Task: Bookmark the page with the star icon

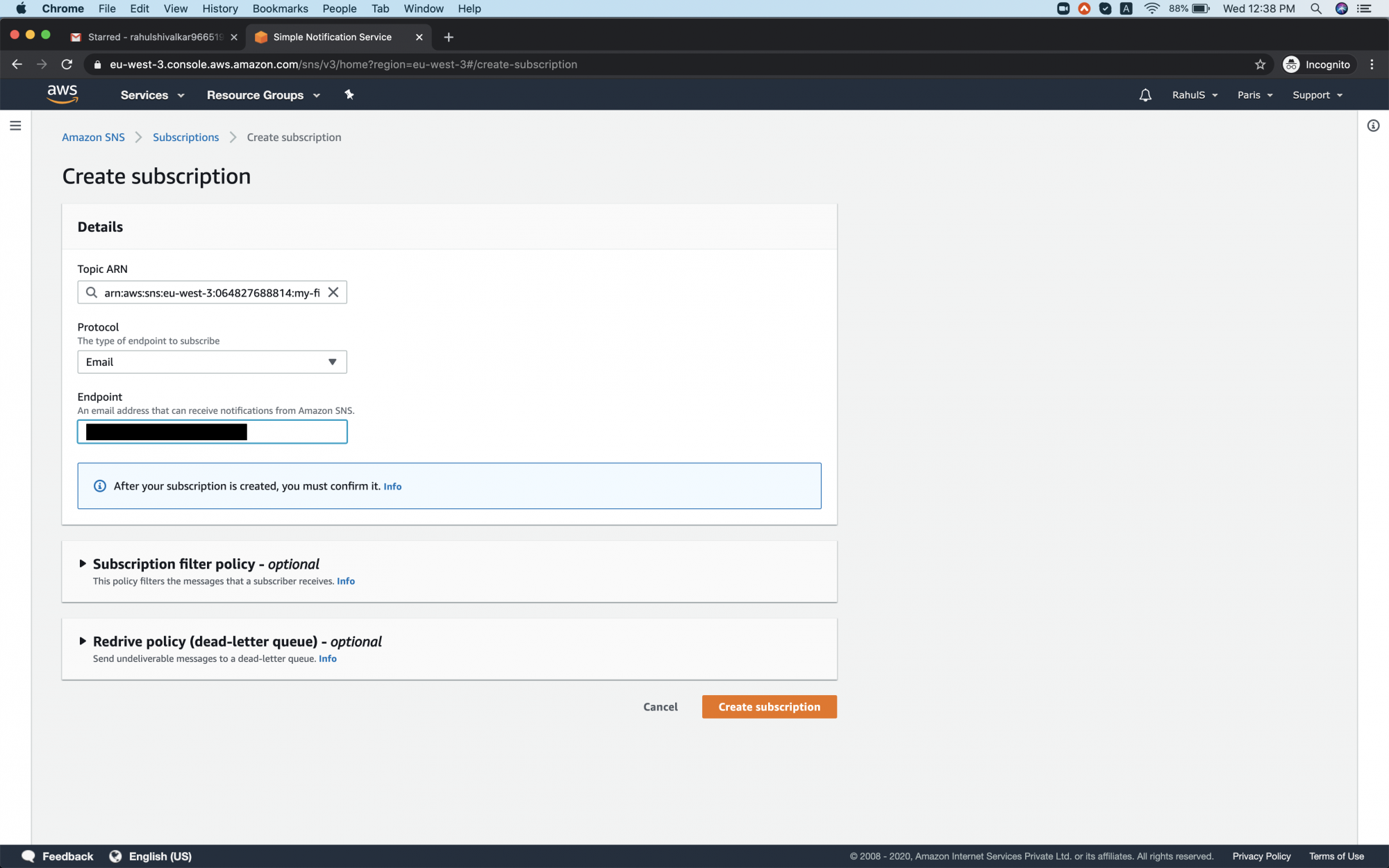Action: point(1259,64)
